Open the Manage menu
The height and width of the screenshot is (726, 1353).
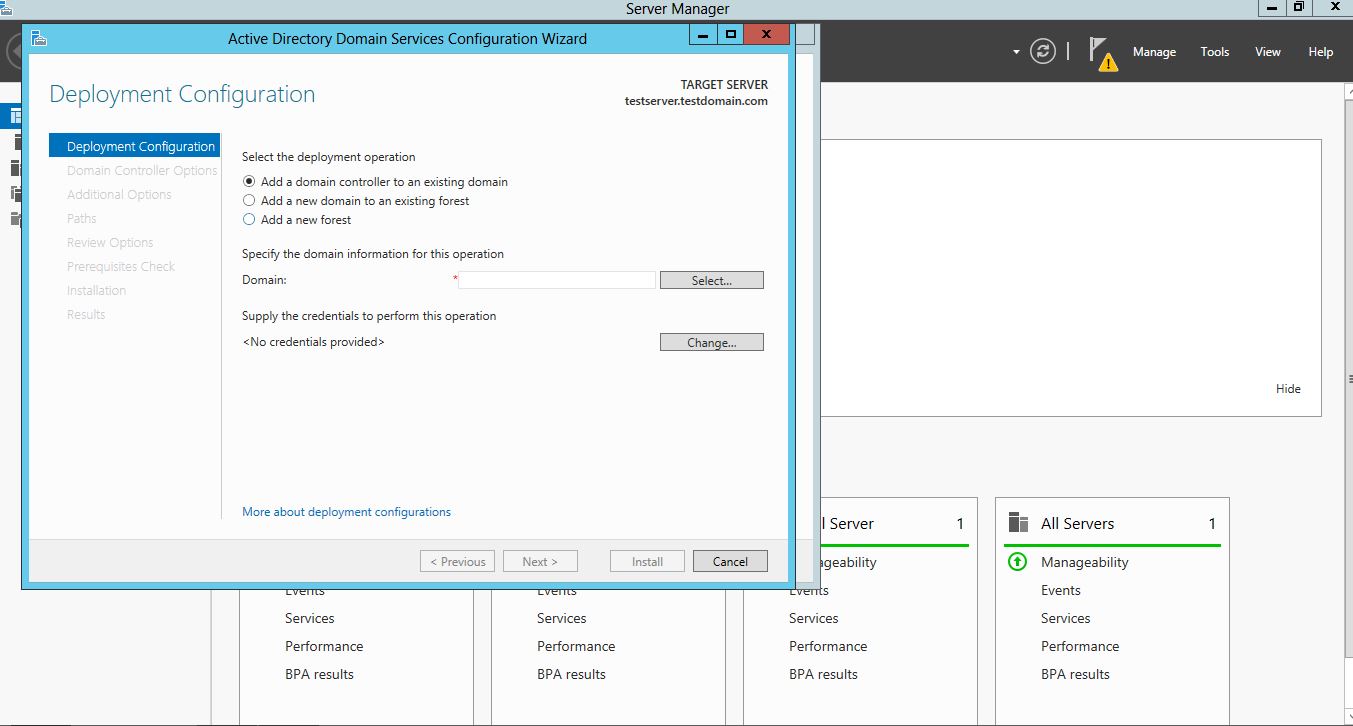click(x=1154, y=52)
